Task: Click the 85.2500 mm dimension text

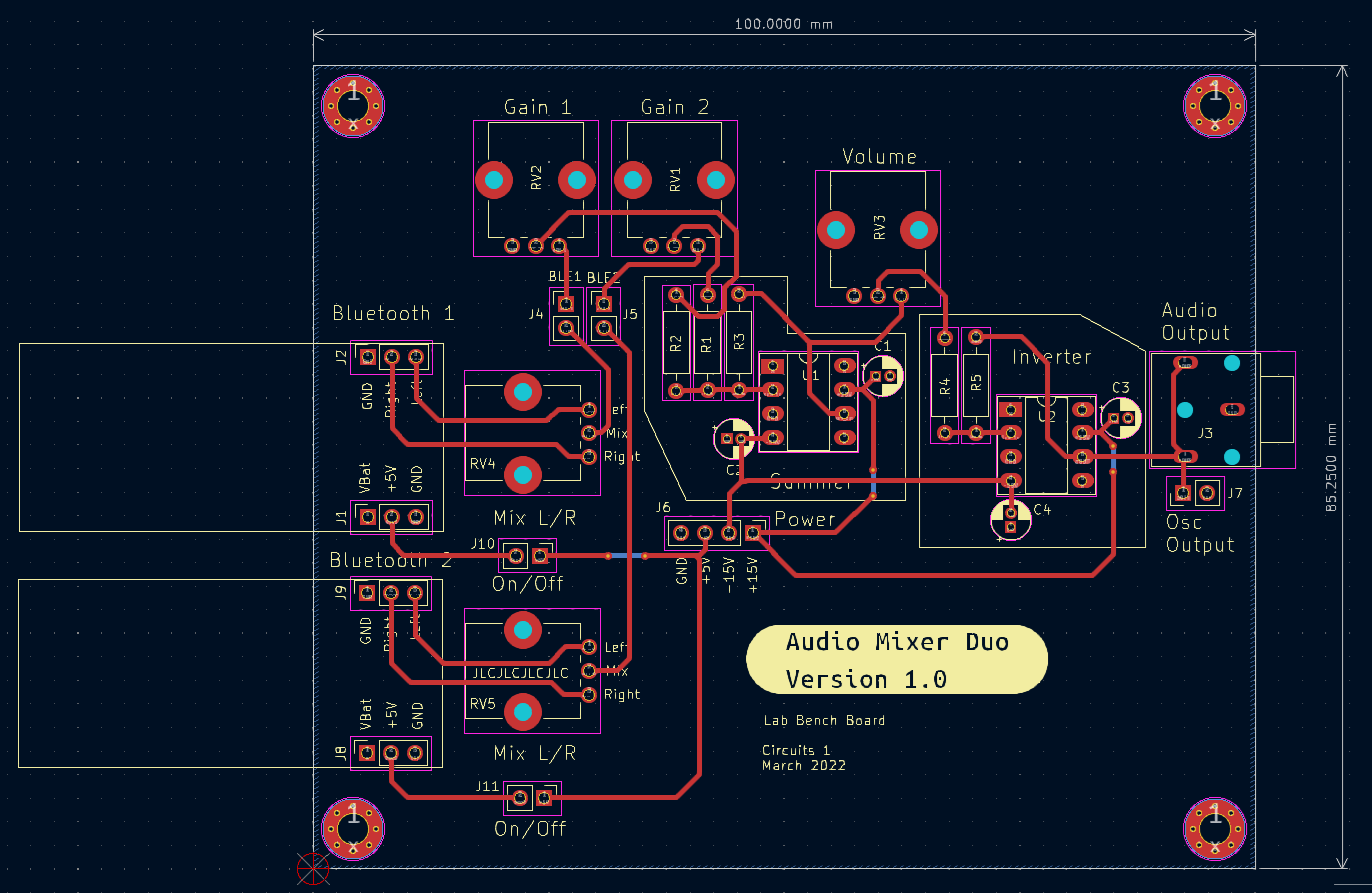Action: coord(1332,467)
